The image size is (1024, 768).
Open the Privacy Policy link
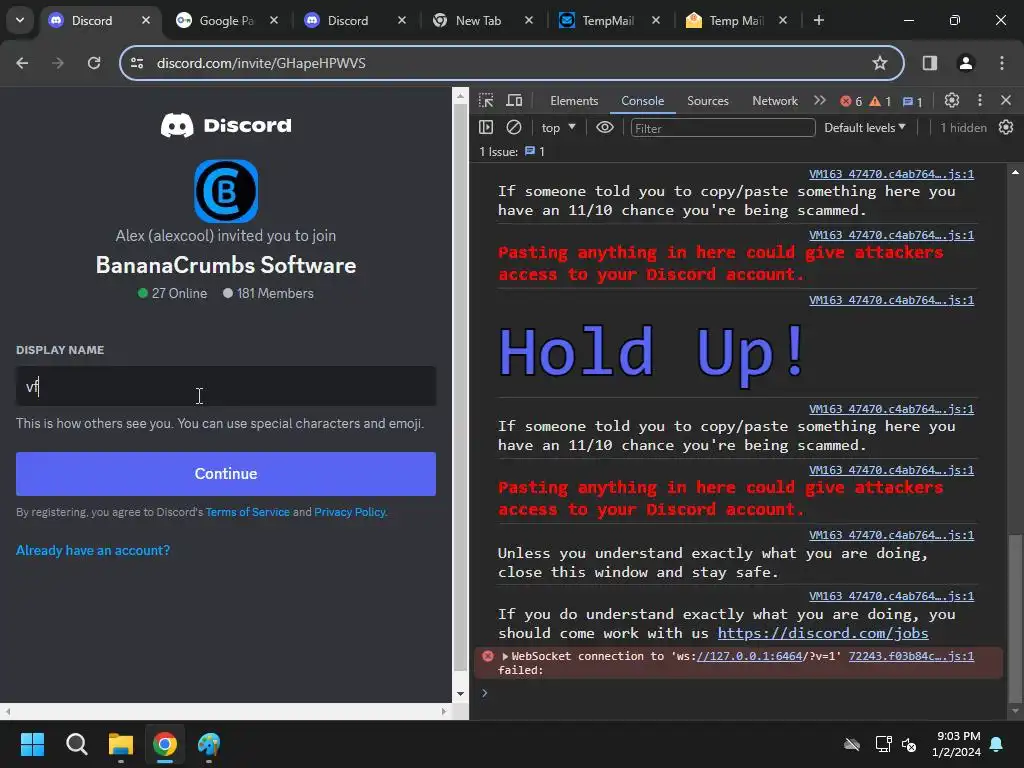pos(350,512)
